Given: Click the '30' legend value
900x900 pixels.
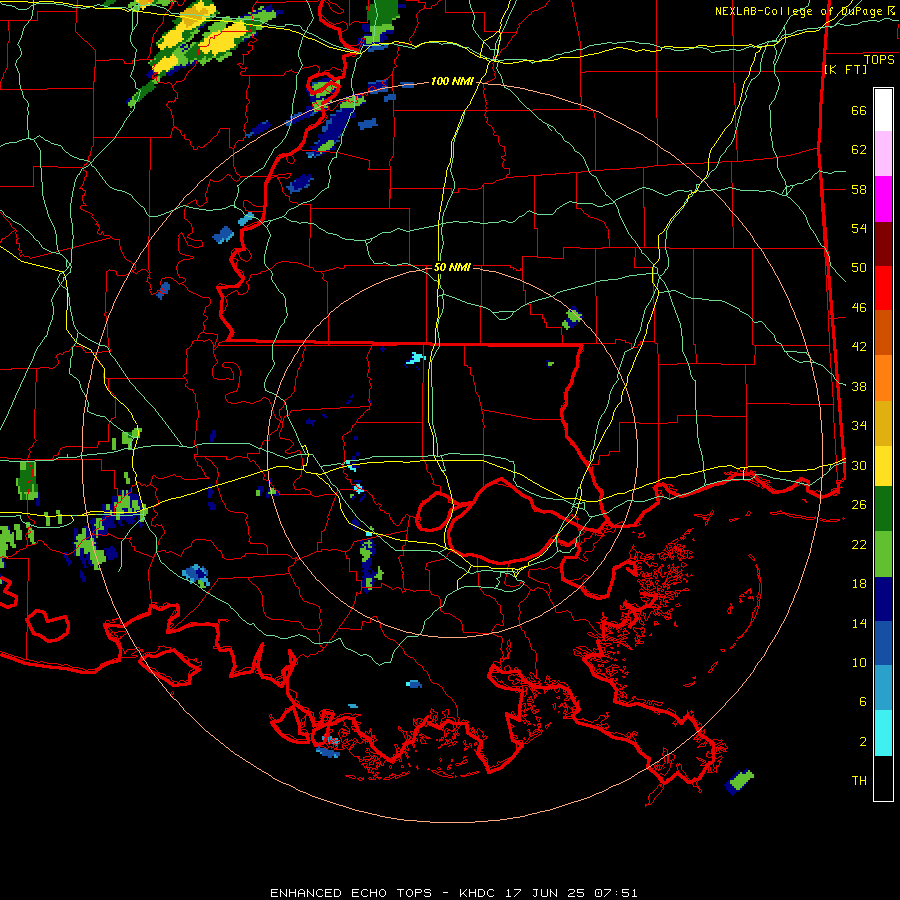Looking at the screenshot, I should pyautogui.click(x=859, y=465).
